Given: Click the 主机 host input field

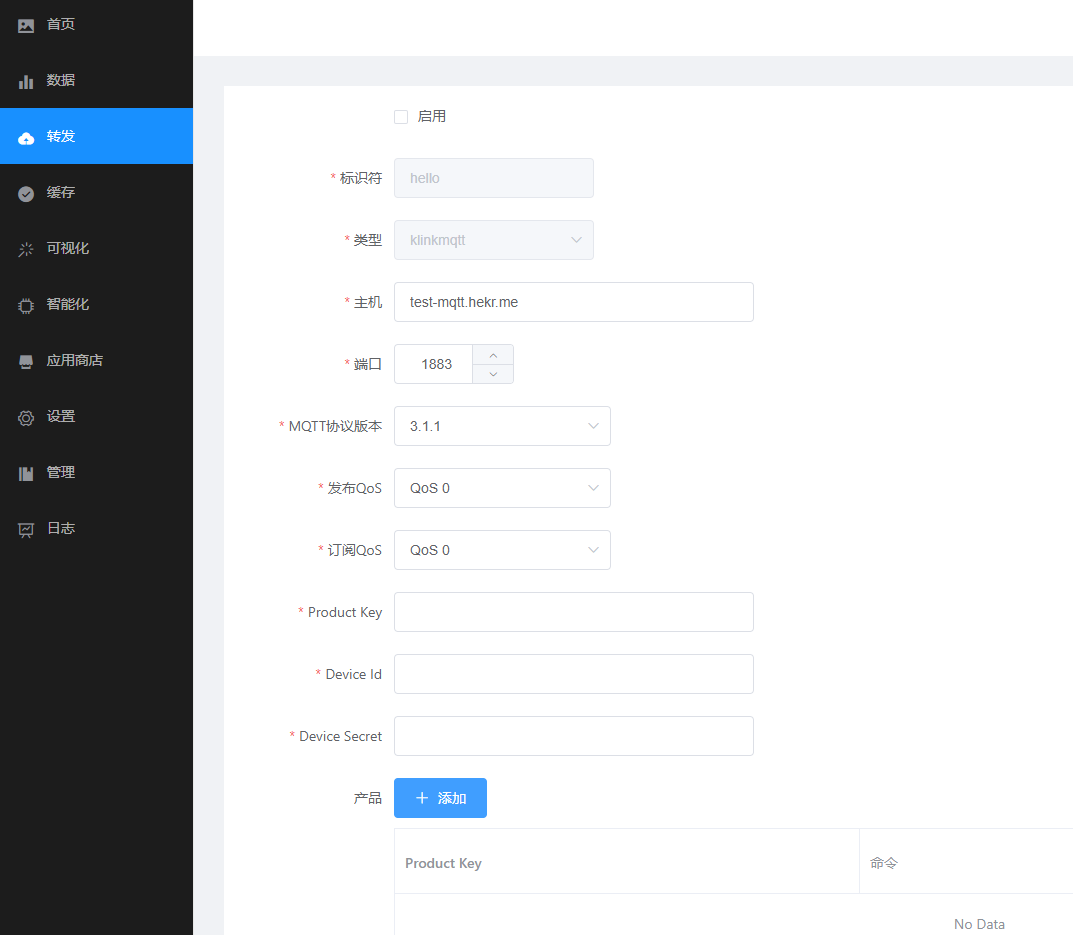Looking at the screenshot, I should (x=573, y=302).
